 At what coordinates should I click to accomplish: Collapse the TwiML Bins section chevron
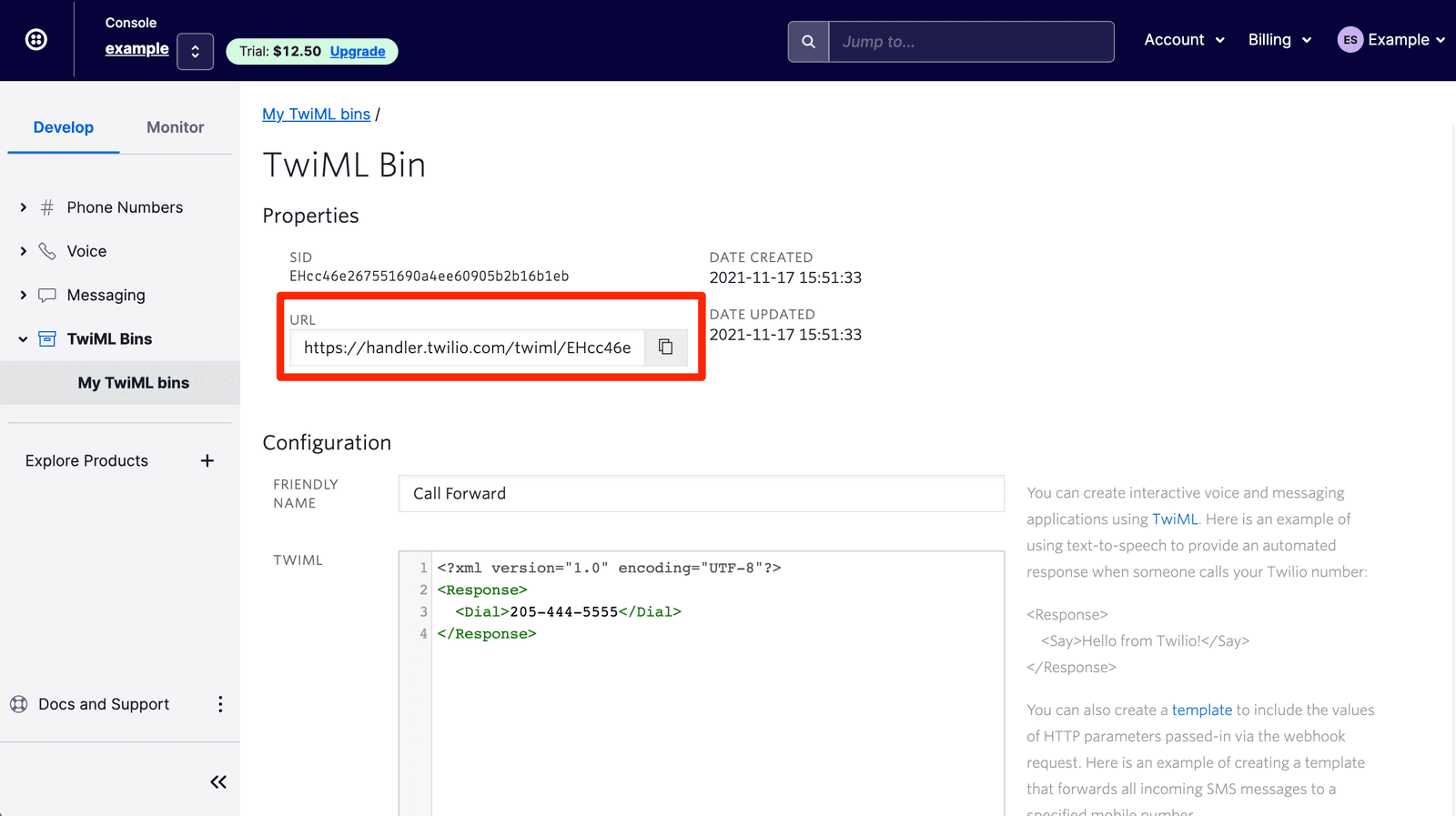(x=23, y=339)
